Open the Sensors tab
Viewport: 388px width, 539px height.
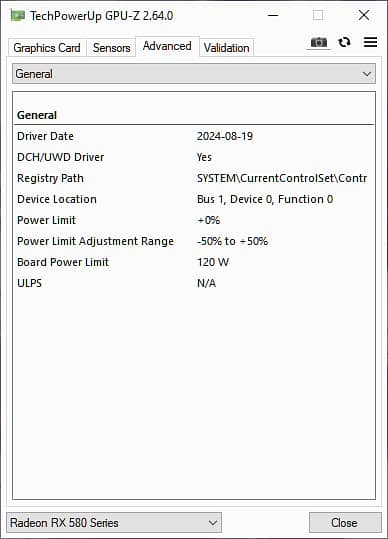coord(111,48)
